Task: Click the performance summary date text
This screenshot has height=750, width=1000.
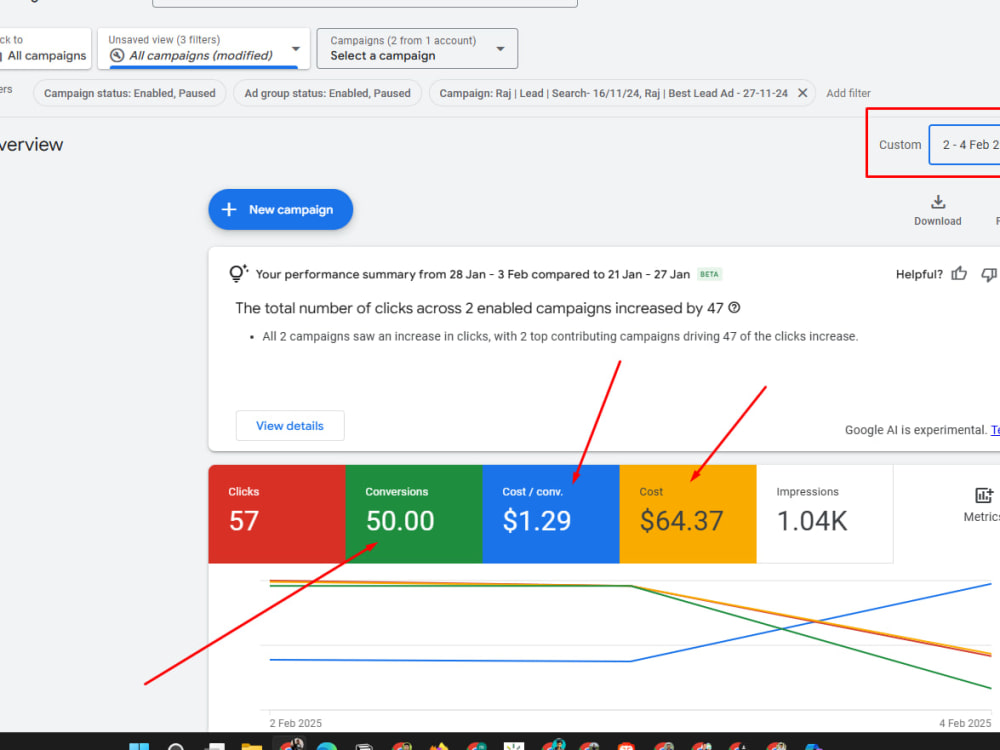Action: point(473,274)
